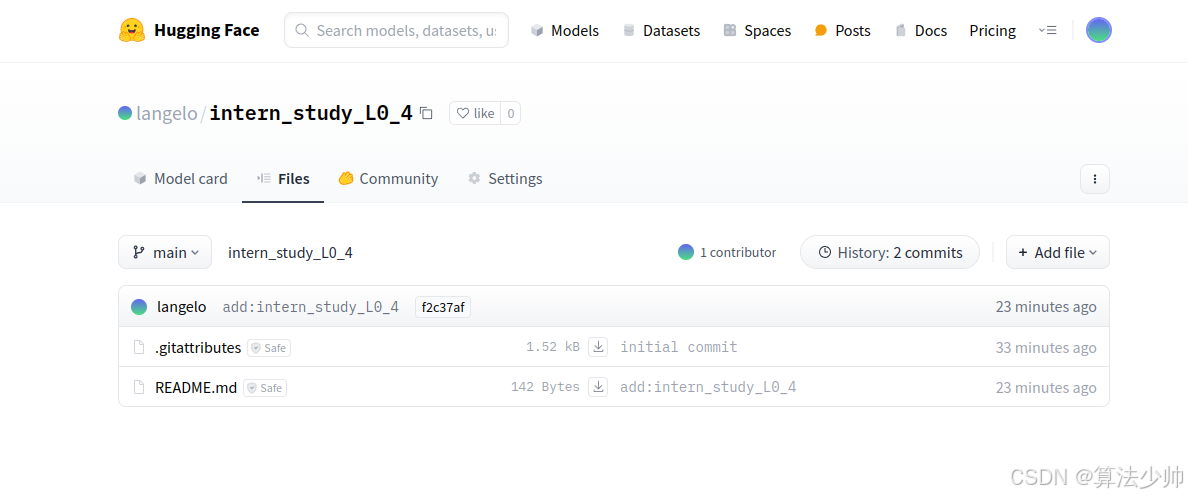The image size is (1188, 497).
Task: Focus the search models input field
Action: click(x=396, y=30)
